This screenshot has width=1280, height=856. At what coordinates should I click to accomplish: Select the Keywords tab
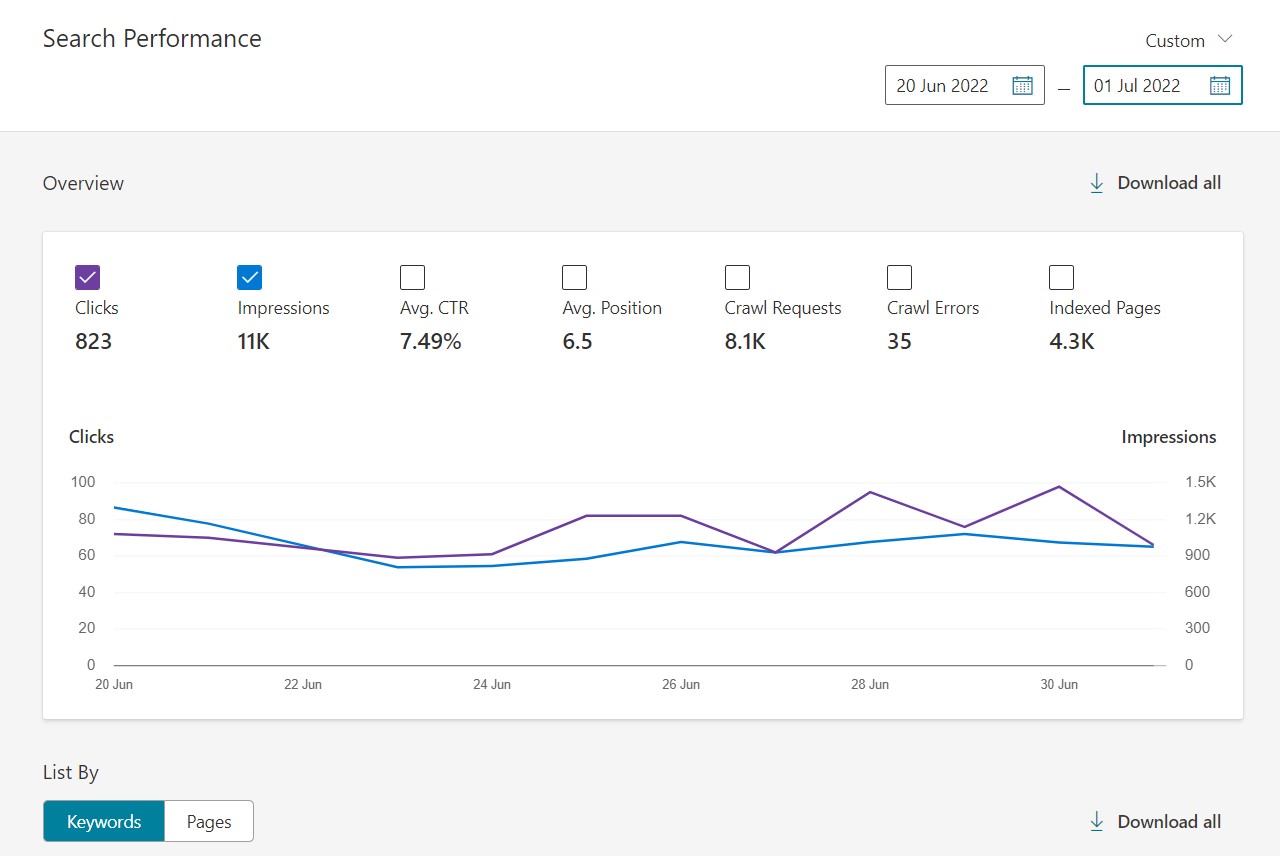click(x=104, y=822)
